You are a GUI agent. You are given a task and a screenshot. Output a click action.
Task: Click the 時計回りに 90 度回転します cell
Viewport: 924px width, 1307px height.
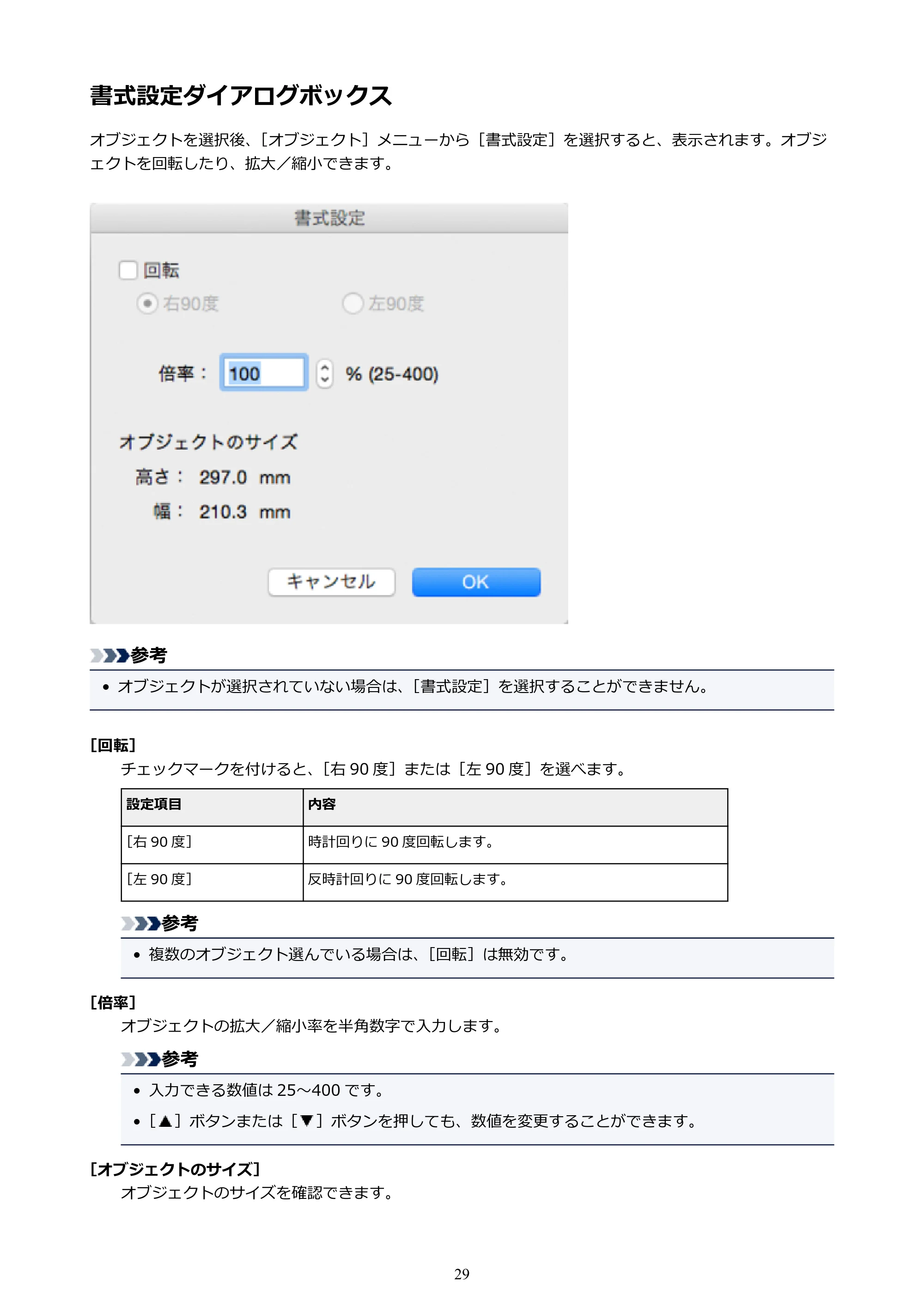click(515, 844)
